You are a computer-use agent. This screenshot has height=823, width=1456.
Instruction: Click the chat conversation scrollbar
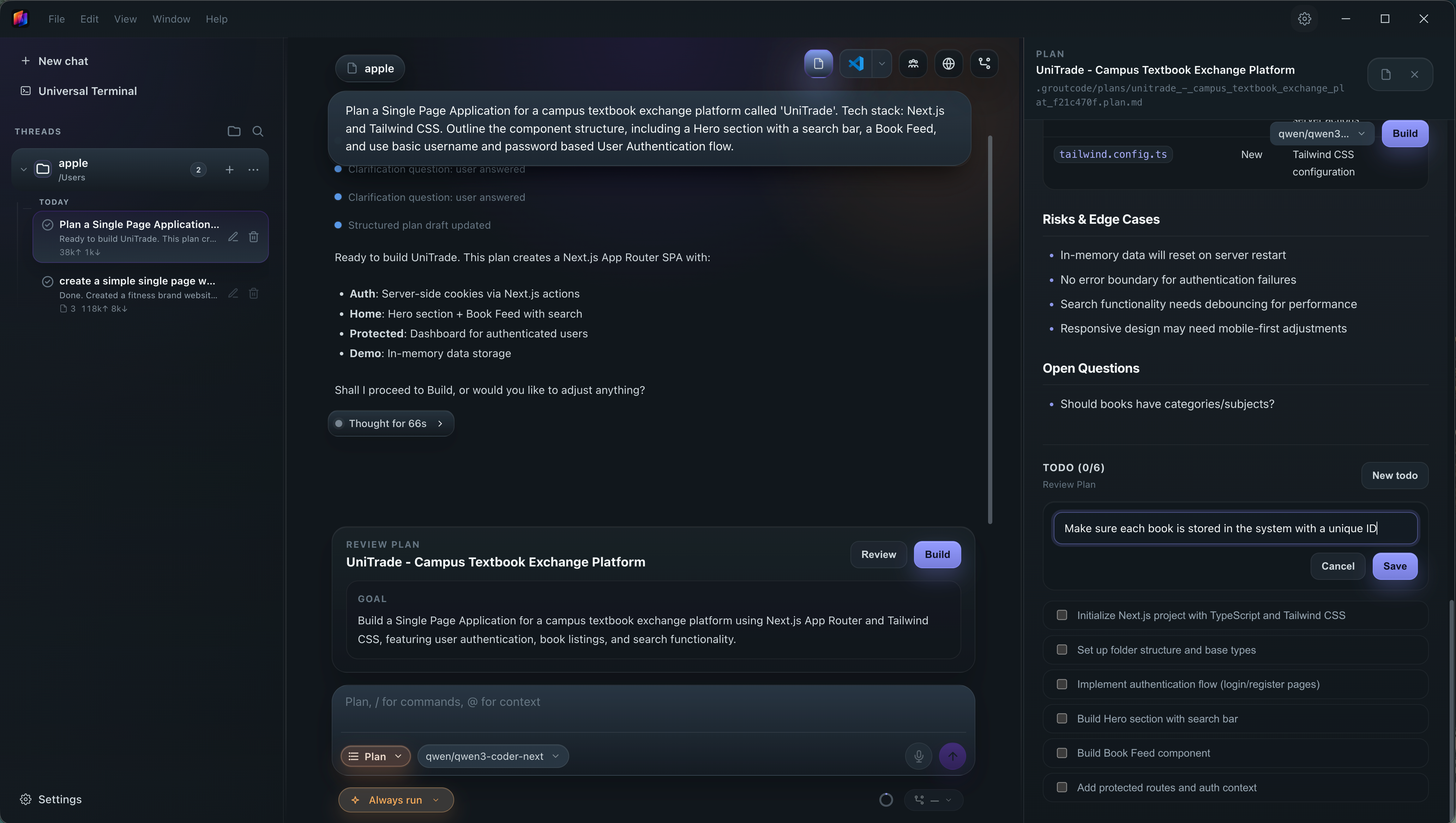pos(990,330)
